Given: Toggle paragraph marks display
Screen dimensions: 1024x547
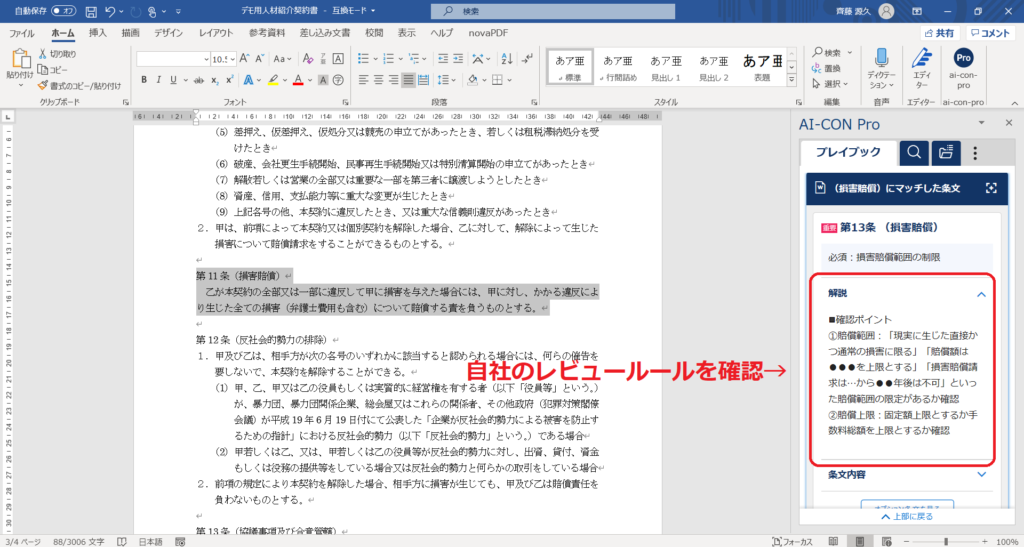Looking at the screenshot, I should click(x=527, y=58).
